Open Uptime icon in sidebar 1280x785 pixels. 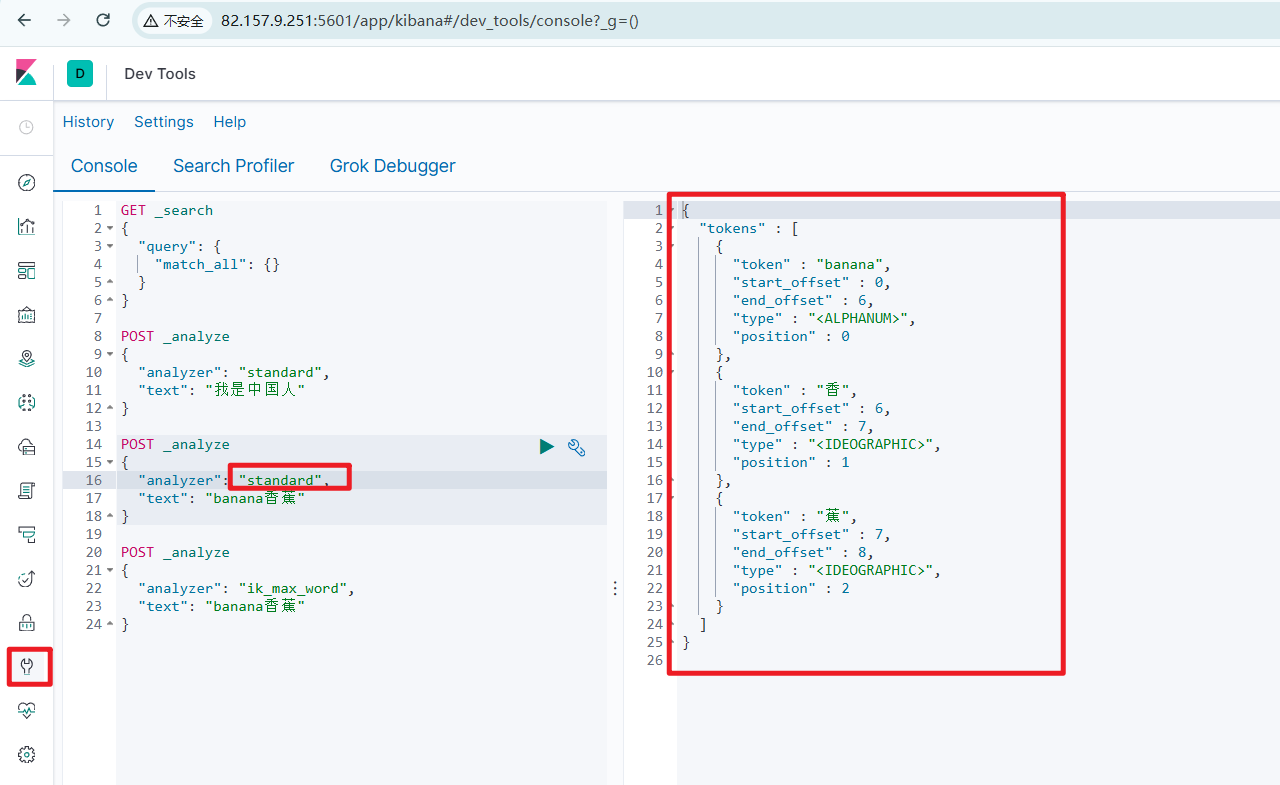[x=27, y=578]
